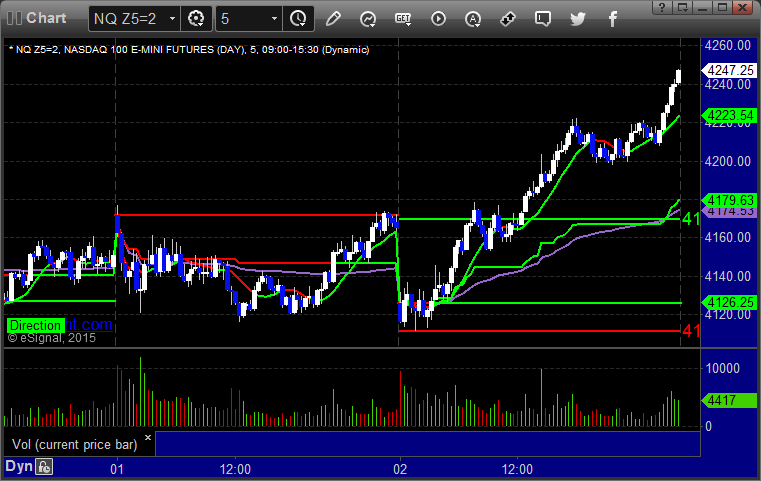Click the 10000 volume axis label
The height and width of the screenshot is (481, 761).
723,368
